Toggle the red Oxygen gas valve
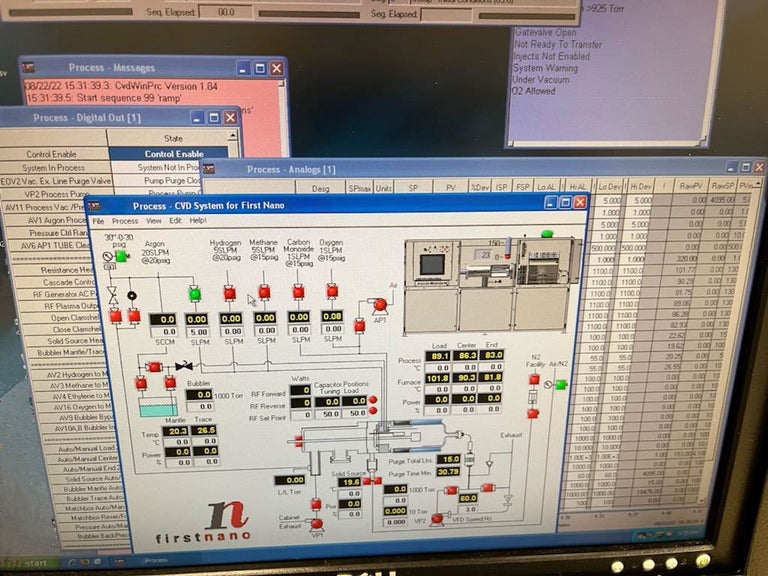The width and height of the screenshot is (768, 576). 332,291
